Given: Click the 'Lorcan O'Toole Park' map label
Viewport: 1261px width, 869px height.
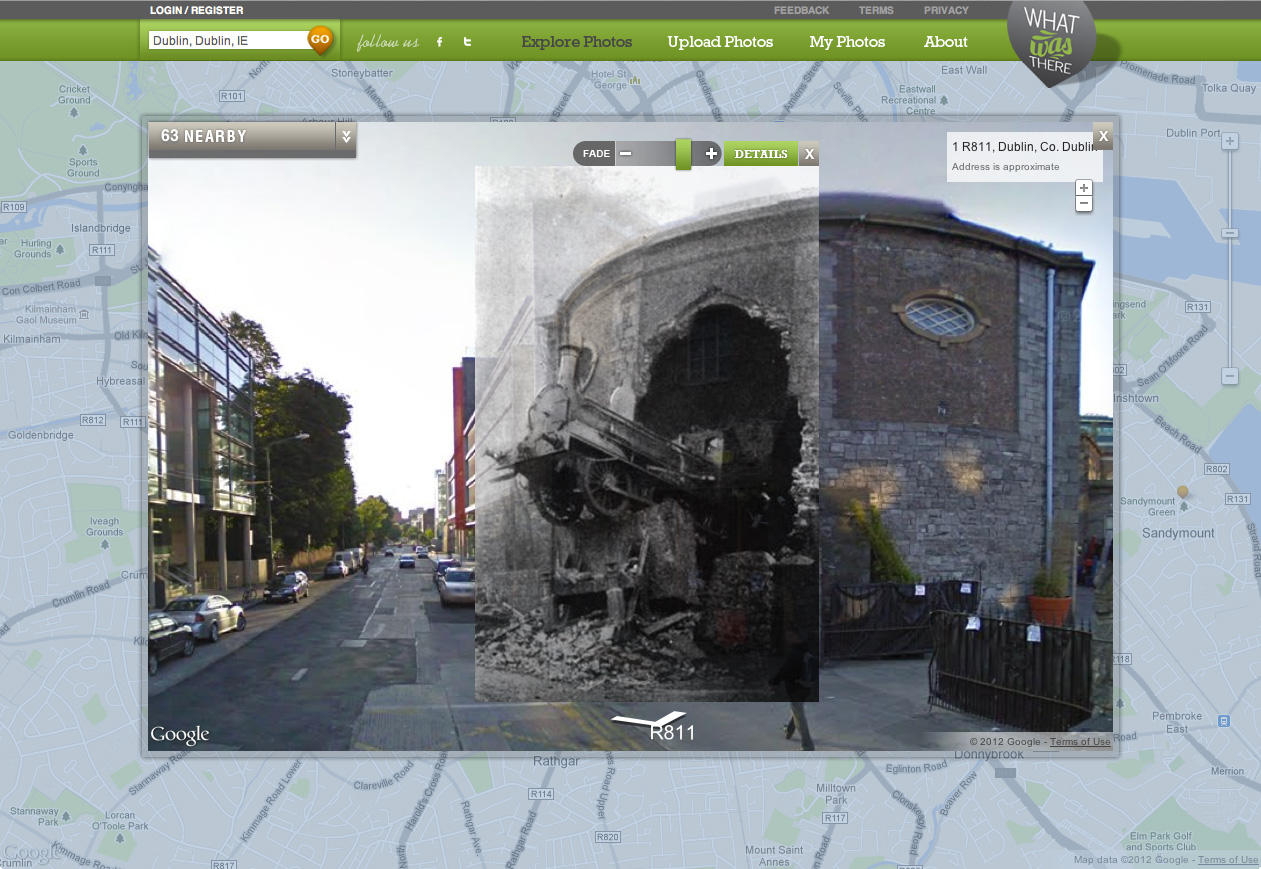Looking at the screenshot, I should coord(120,821).
